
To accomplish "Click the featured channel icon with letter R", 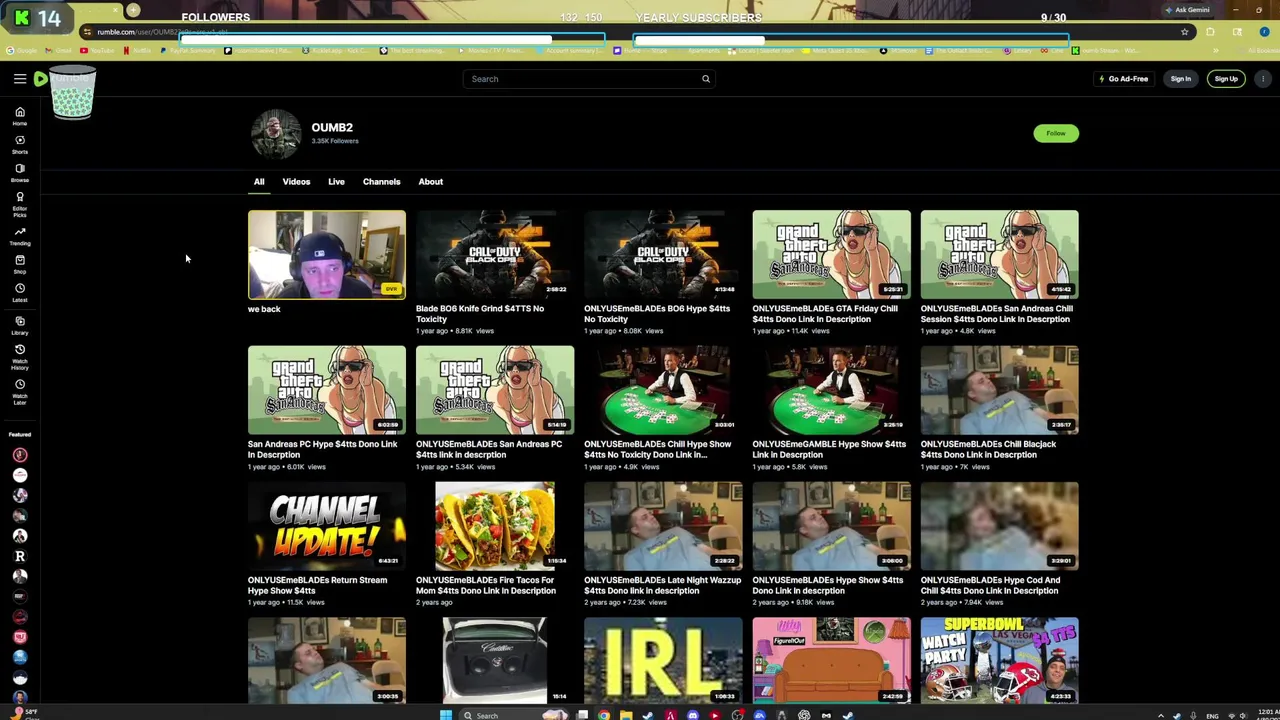I will tap(19, 556).
